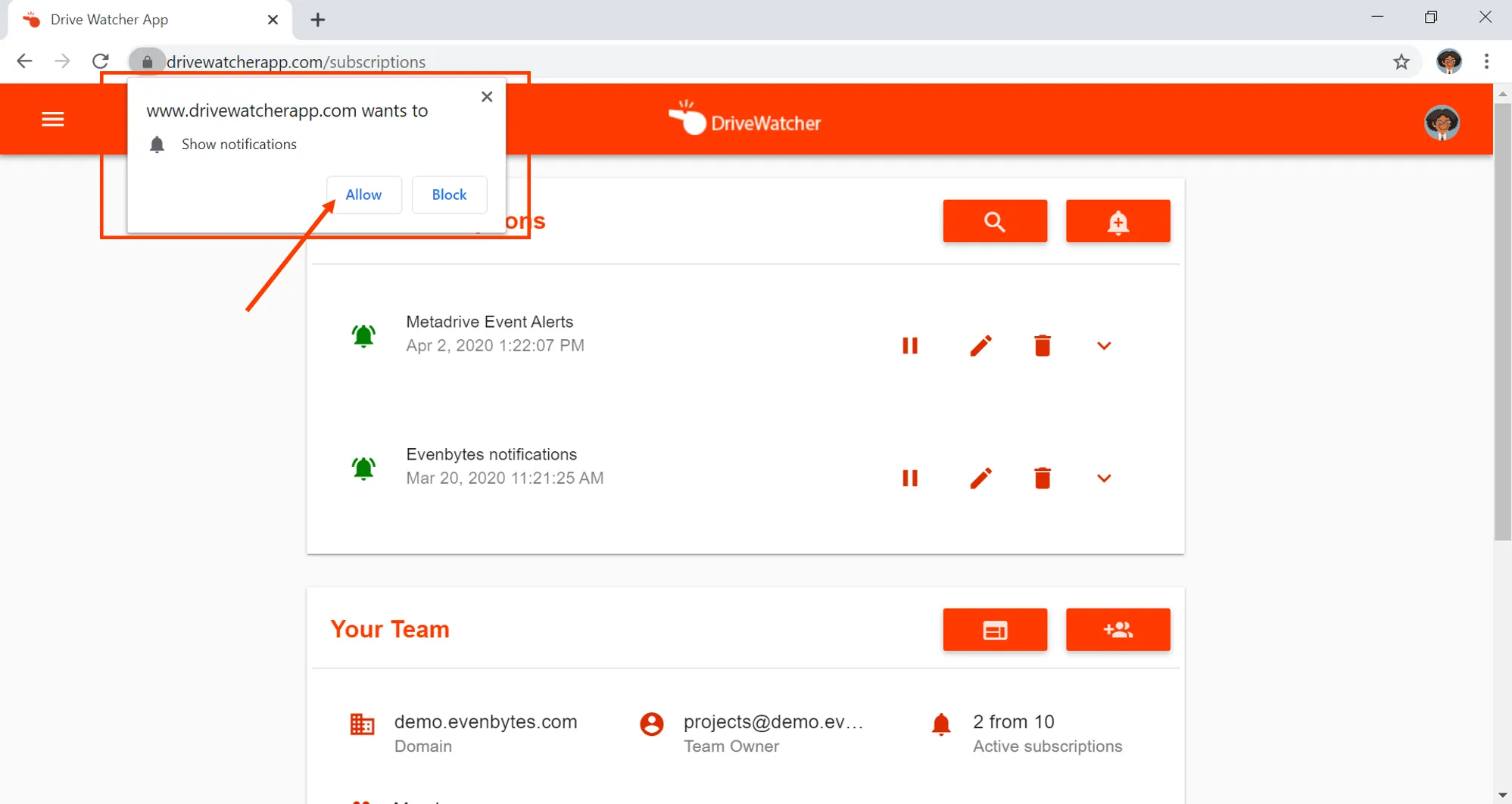Click the 'Mar 20, 2020 11:21:25 AM' date
Screen dimensions: 1512x804
tap(505, 478)
